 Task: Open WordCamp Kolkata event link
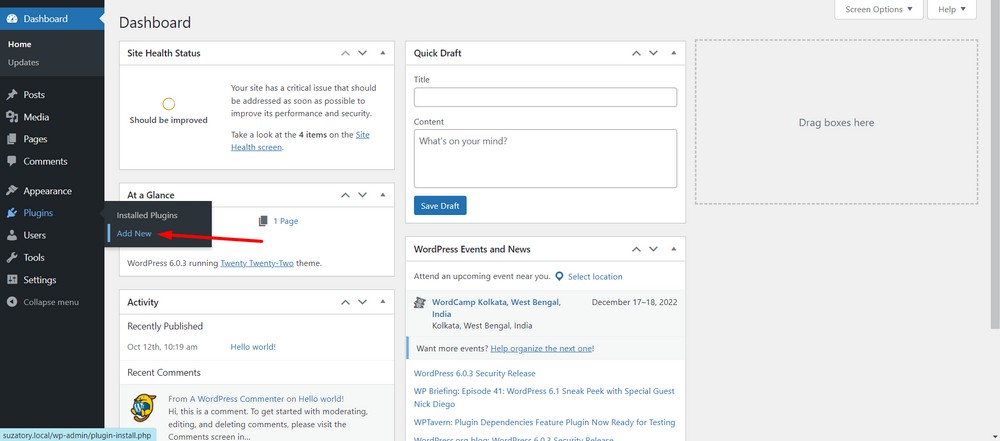pyautogui.click(x=496, y=308)
